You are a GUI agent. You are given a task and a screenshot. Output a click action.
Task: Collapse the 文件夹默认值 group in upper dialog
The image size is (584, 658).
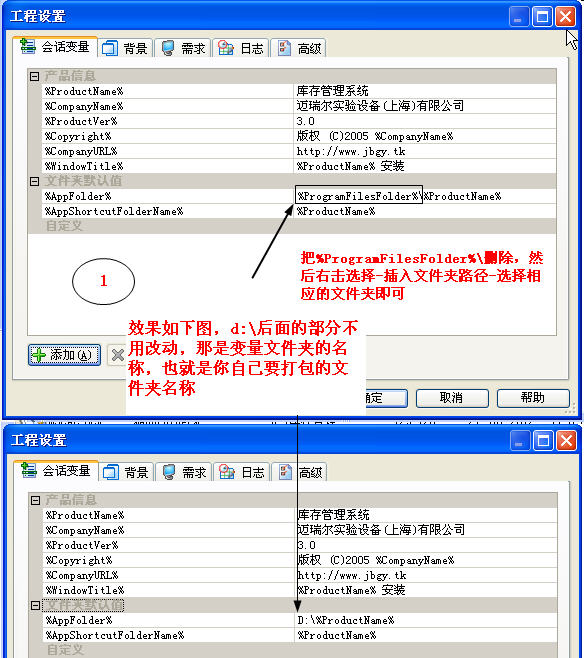click(x=34, y=181)
